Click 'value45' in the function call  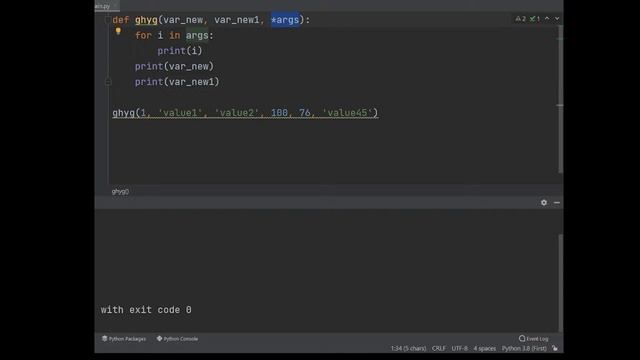coord(347,113)
